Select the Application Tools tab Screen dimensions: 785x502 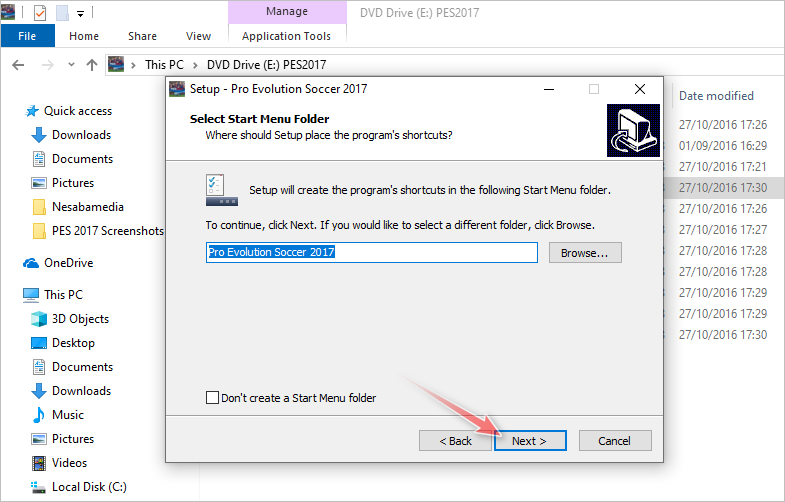(x=287, y=36)
